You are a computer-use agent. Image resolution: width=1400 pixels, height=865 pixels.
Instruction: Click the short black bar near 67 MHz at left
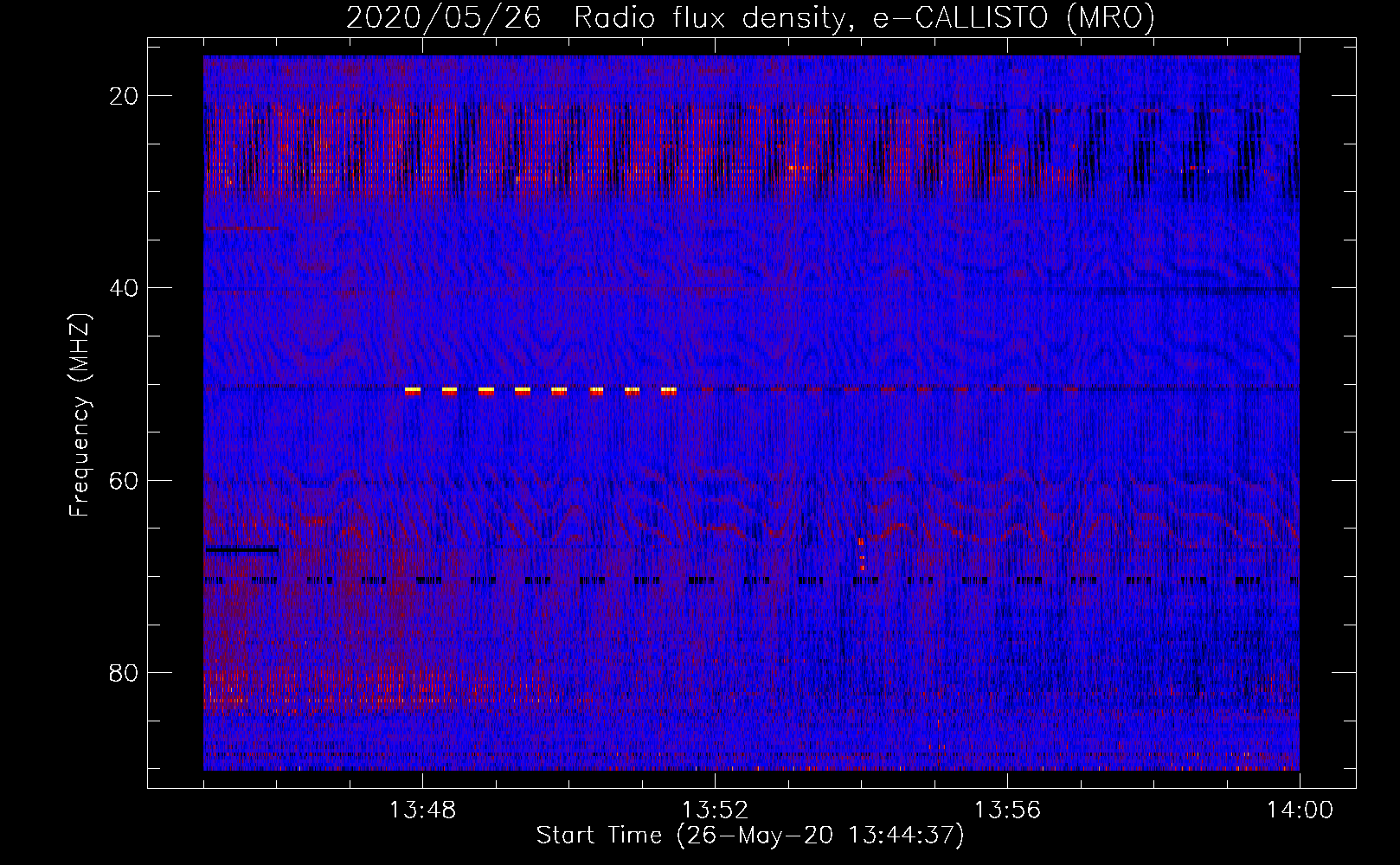coord(242,549)
